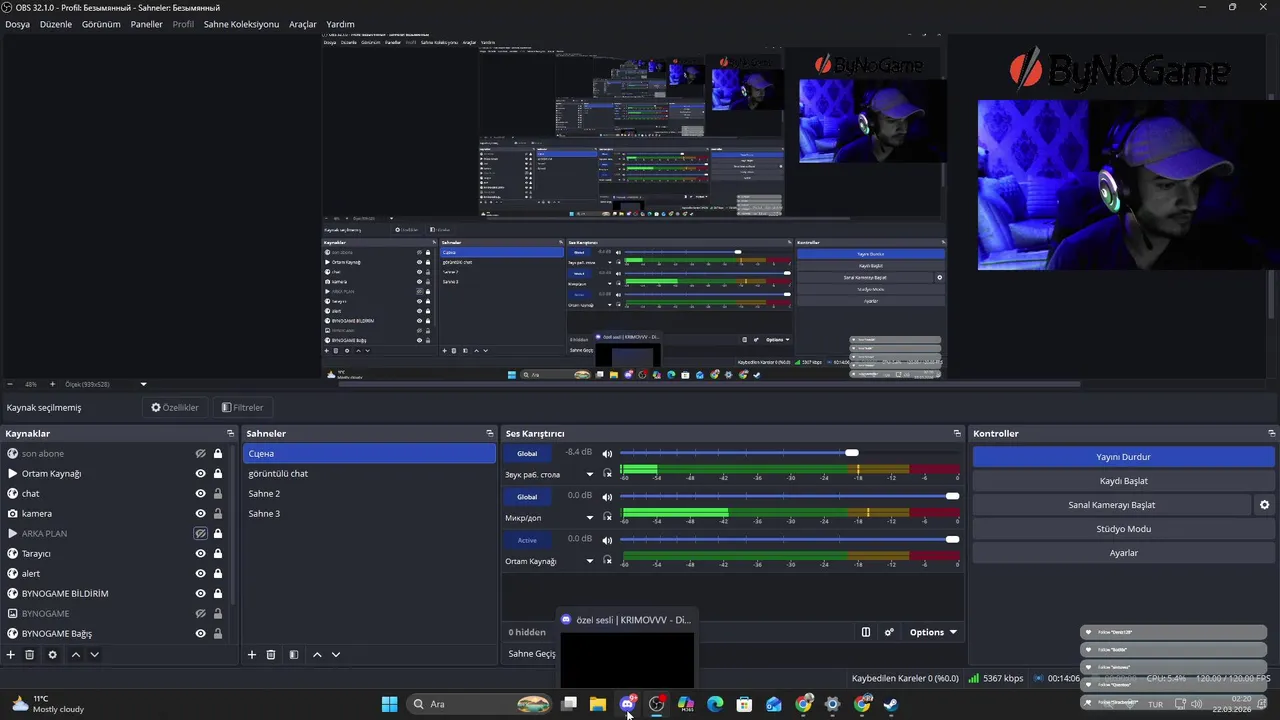The width and height of the screenshot is (1280, 720).
Task: Mute the Микр/доп speaker icon
Action: pyautogui.click(x=607, y=497)
